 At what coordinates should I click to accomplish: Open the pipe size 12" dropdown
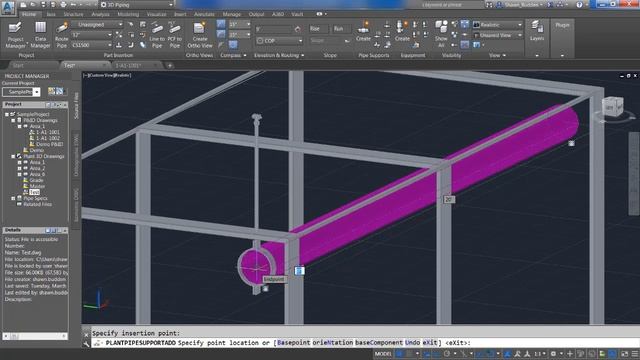pos(92,35)
